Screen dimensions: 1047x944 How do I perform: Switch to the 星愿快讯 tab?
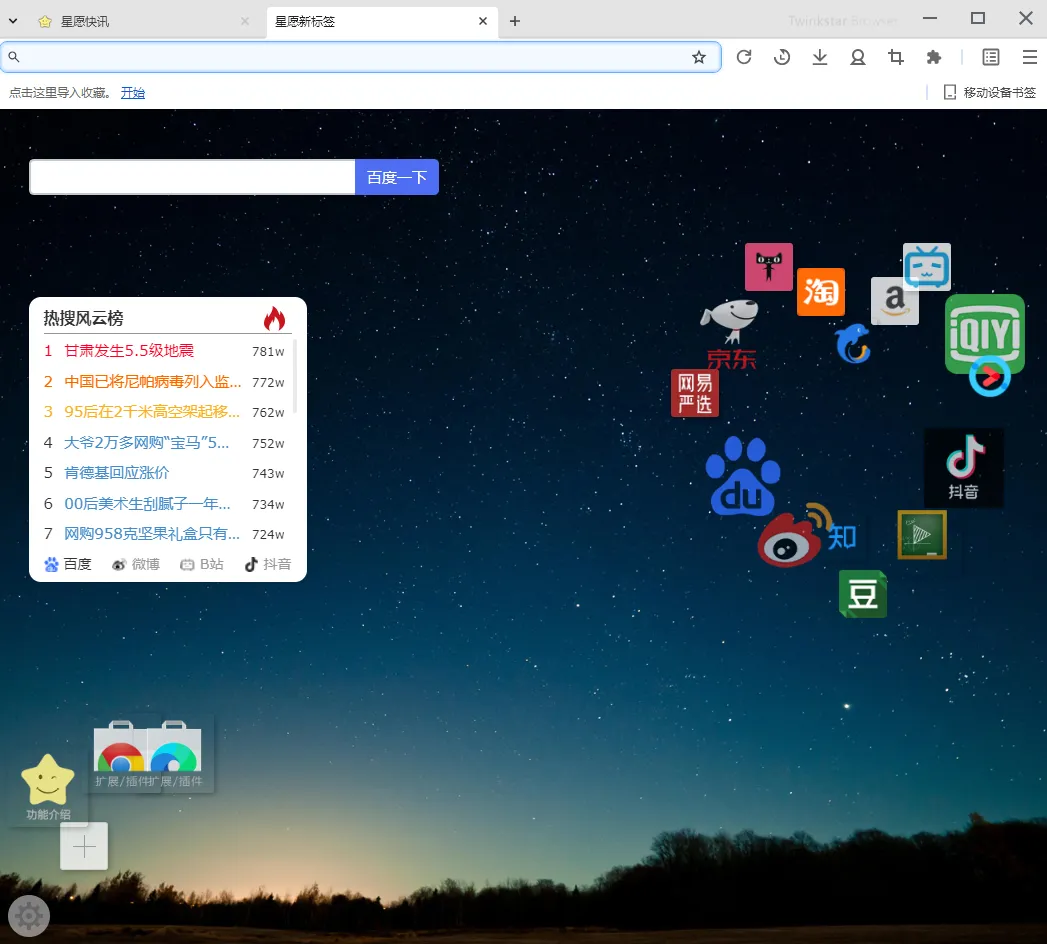click(x=142, y=21)
